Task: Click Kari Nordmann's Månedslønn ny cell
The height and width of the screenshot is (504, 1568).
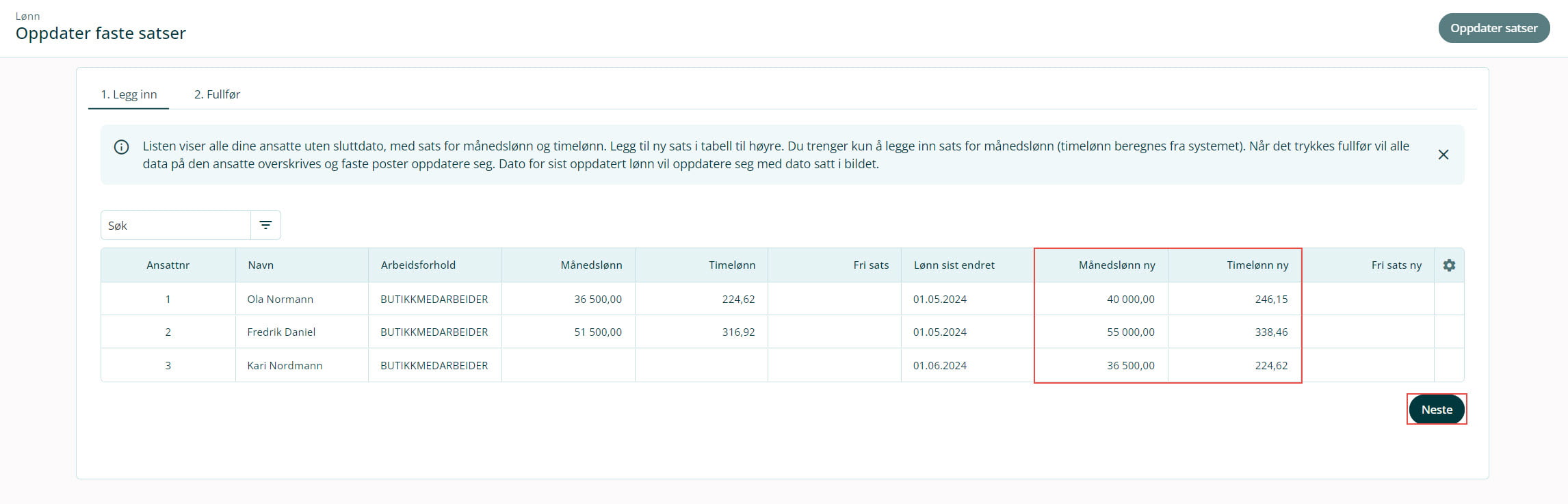Action: pos(1101,365)
